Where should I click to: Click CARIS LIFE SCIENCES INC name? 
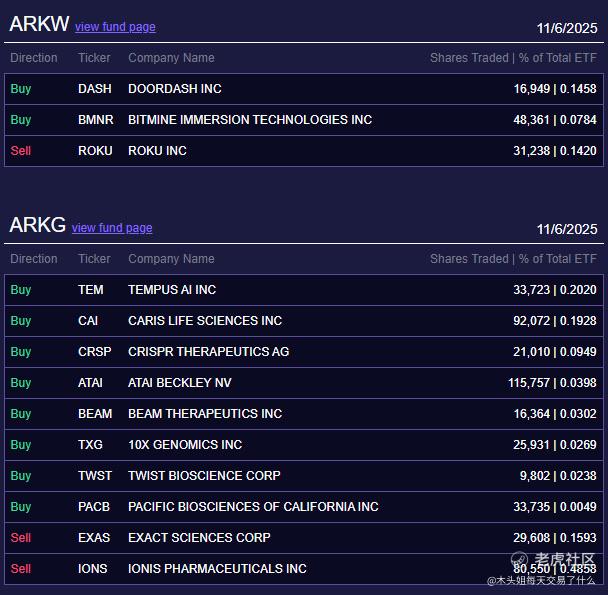(205, 321)
